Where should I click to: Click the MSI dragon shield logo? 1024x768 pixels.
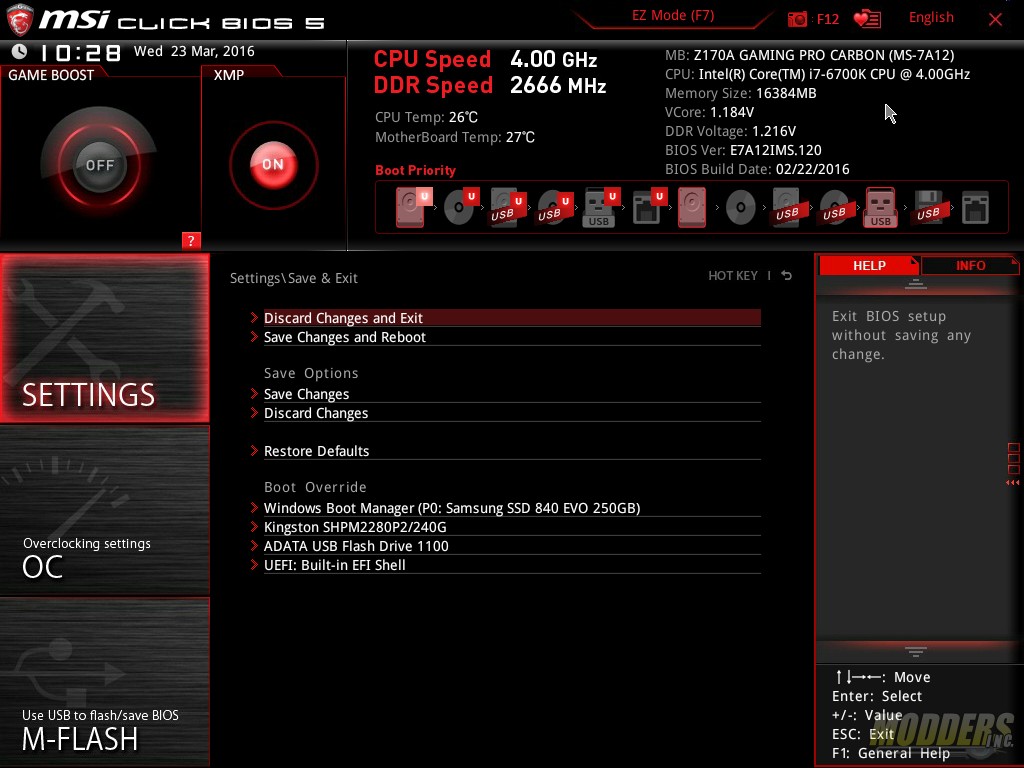pyautogui.click(x=20, y=19)
